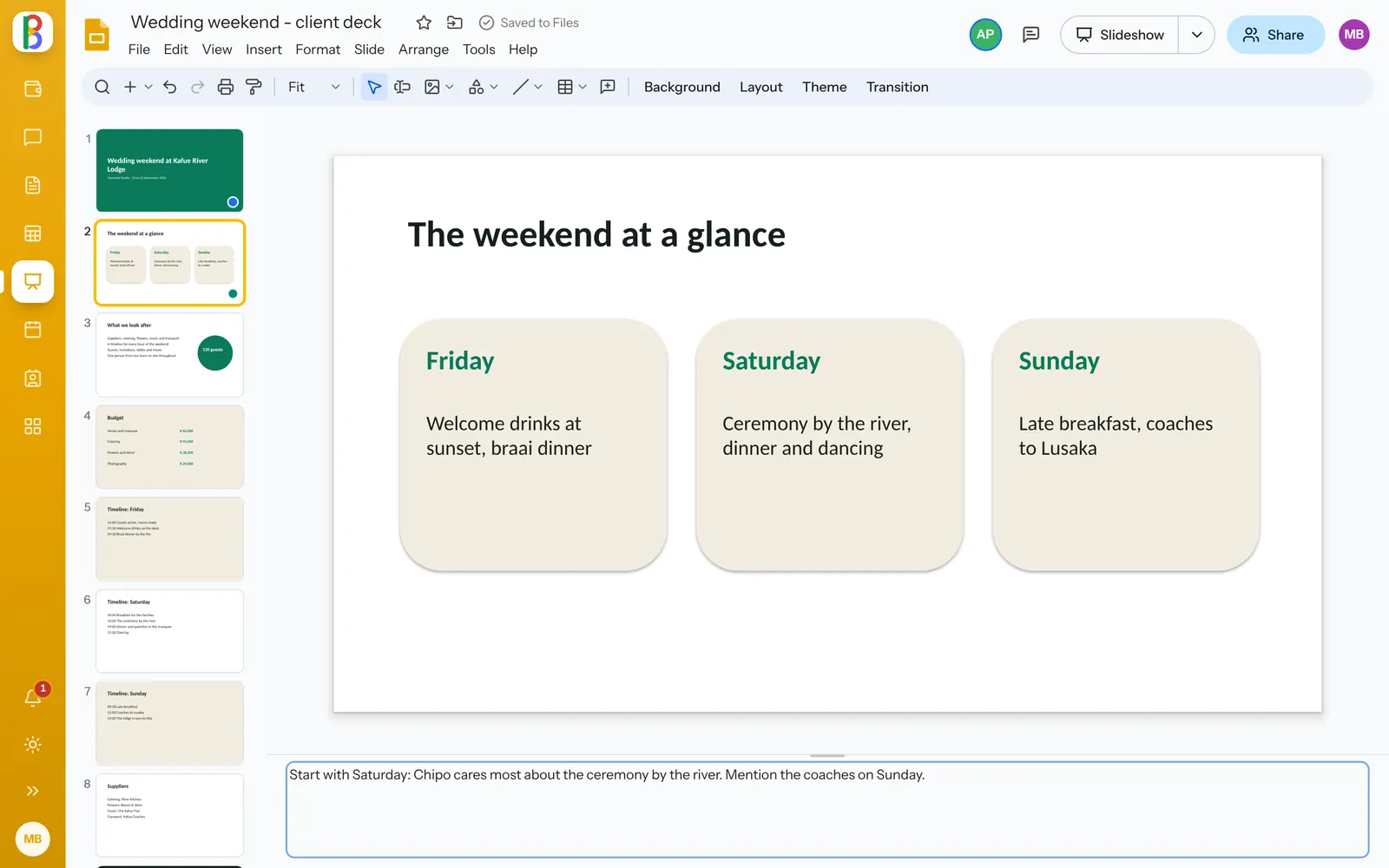Click the Background button

[682, 87]
